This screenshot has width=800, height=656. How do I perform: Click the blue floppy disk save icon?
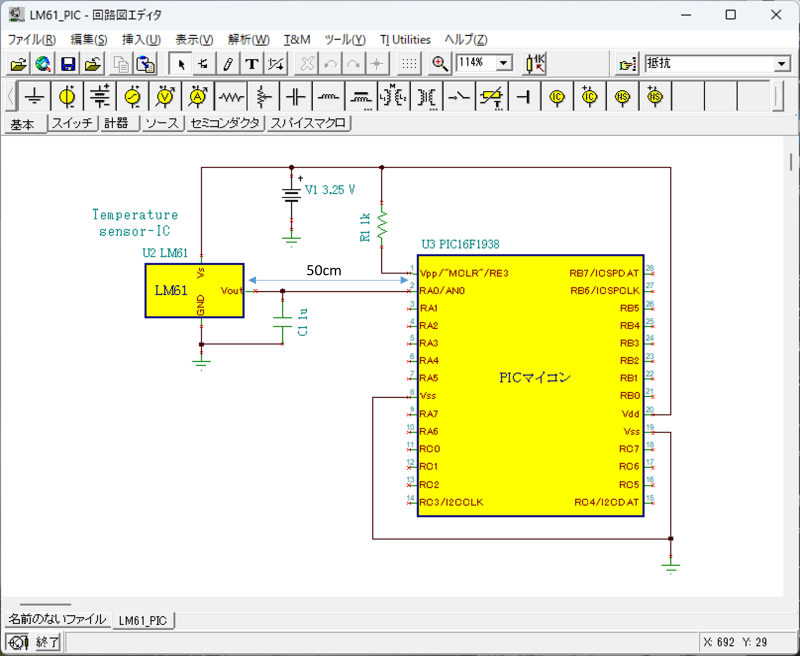pos(68,64)
